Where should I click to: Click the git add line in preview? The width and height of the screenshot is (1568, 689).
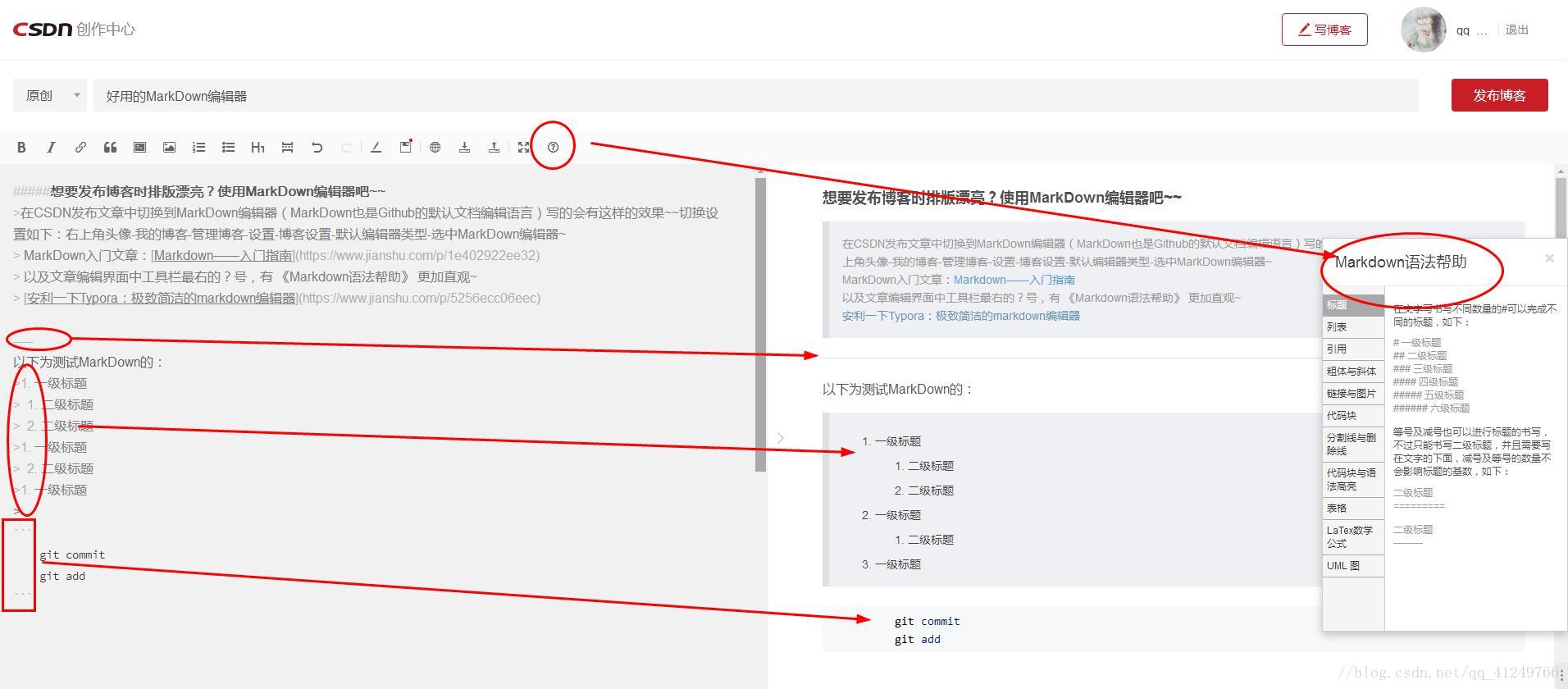pyautogui.click(x=918, y=640)
